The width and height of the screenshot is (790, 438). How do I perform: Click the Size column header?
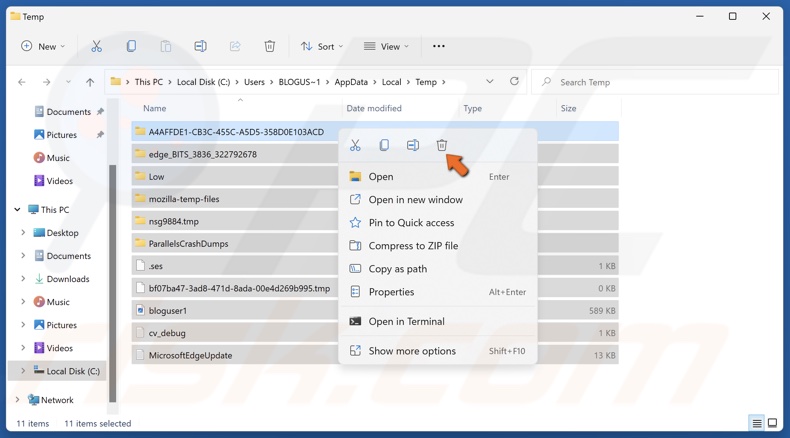568,108
